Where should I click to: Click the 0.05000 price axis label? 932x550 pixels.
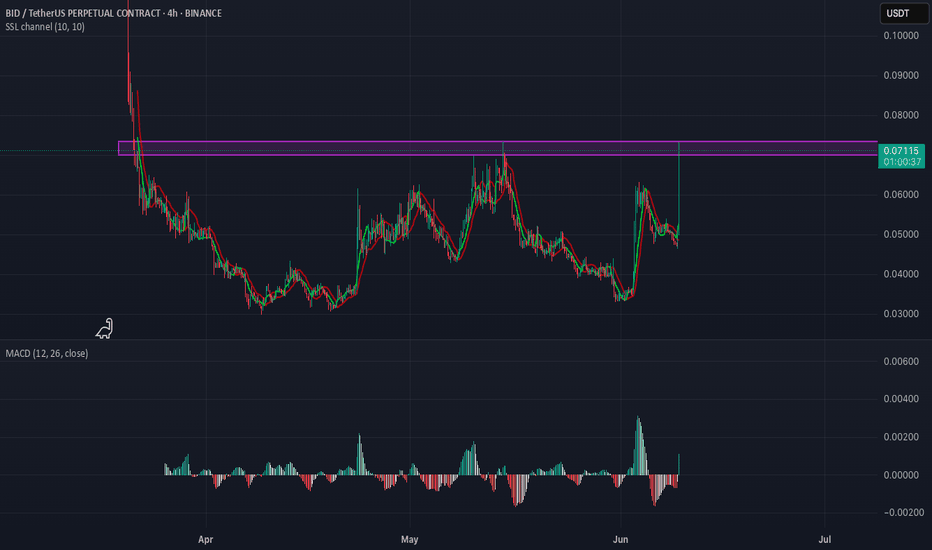(901, 234)
